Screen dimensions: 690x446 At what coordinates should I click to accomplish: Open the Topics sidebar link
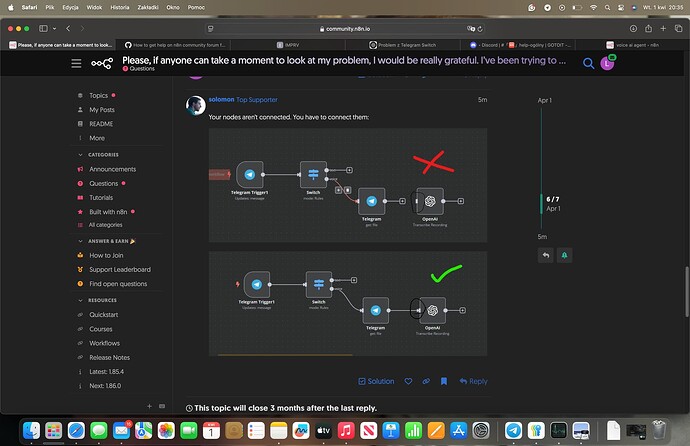tap(98, 95)
